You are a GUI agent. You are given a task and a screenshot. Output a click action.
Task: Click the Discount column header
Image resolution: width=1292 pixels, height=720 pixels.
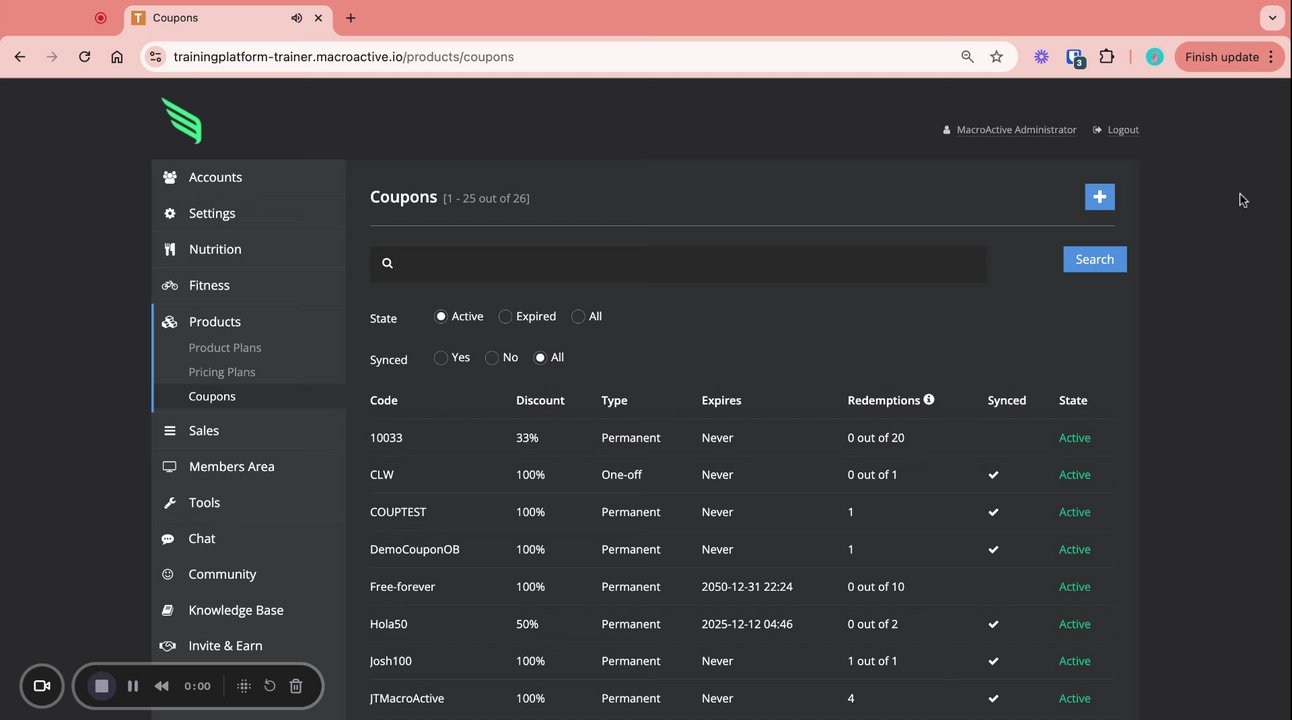tap(540, 400)
